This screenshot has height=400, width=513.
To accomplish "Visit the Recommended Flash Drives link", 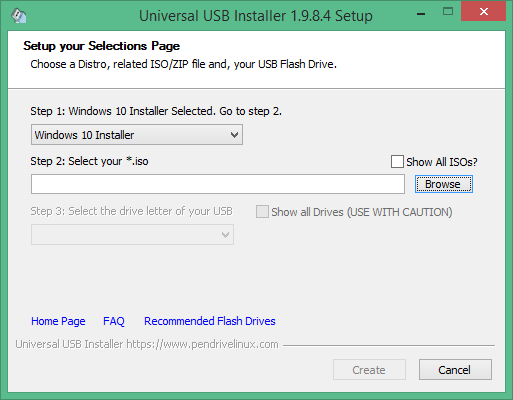I will pyautogui.click(x=210, y=321).
